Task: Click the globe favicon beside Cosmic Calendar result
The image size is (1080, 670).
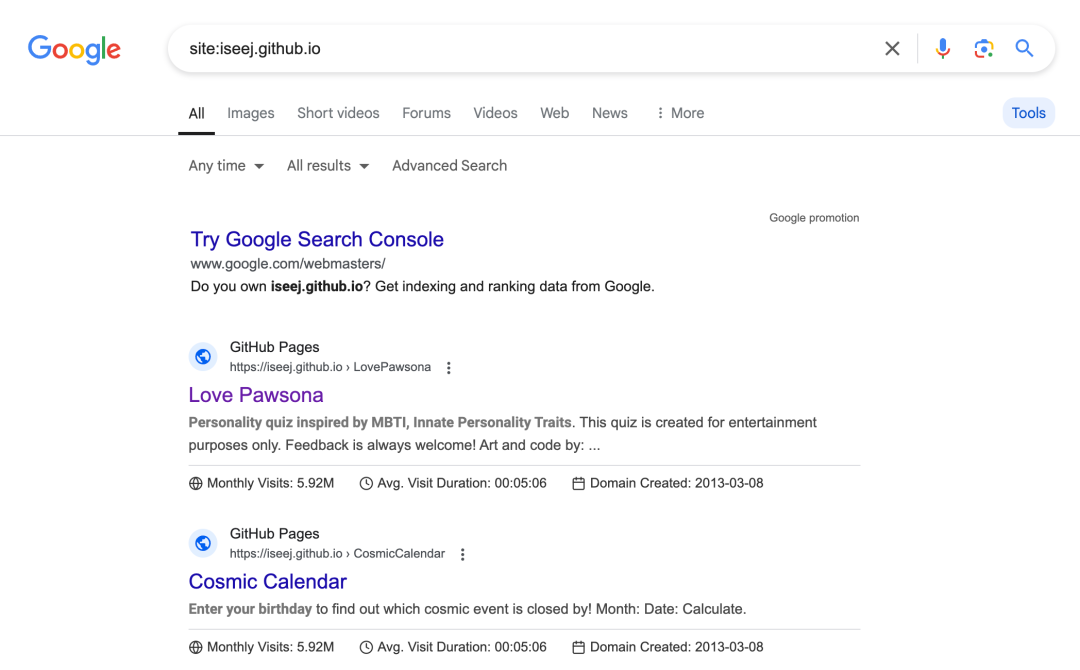Action: pos(202,543)
